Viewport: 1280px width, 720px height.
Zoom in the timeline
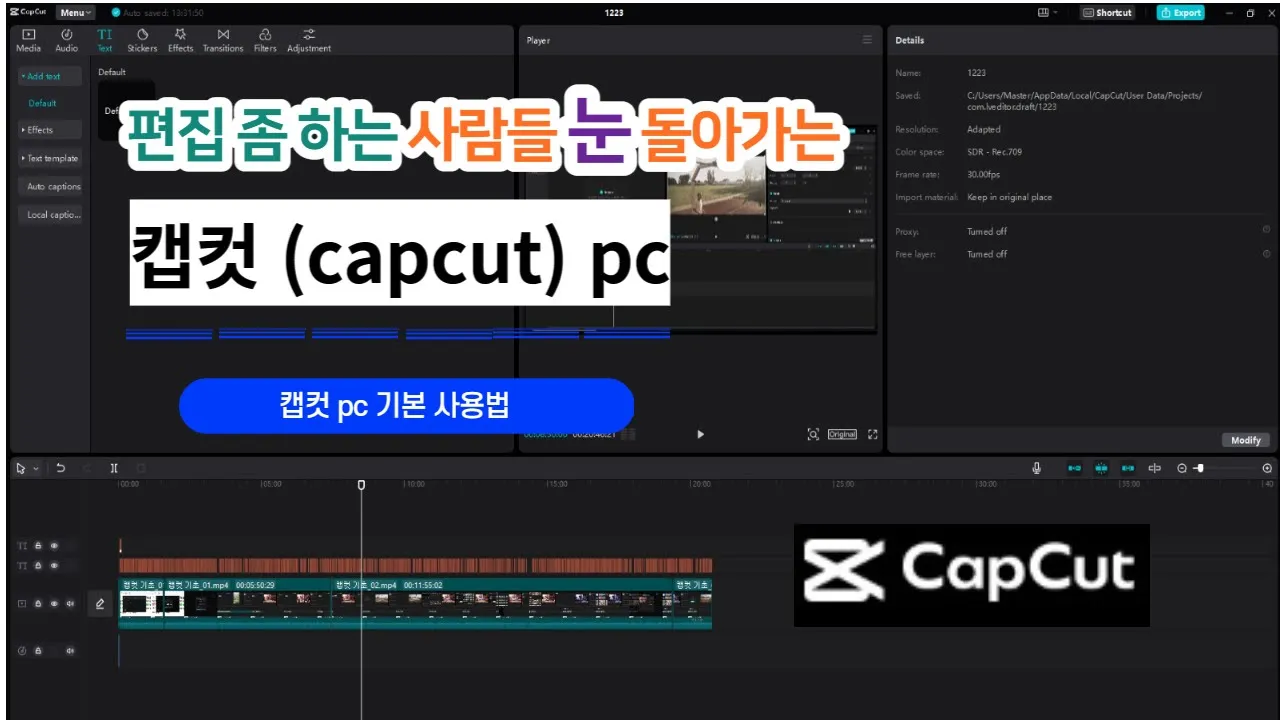coord(1267,468)
